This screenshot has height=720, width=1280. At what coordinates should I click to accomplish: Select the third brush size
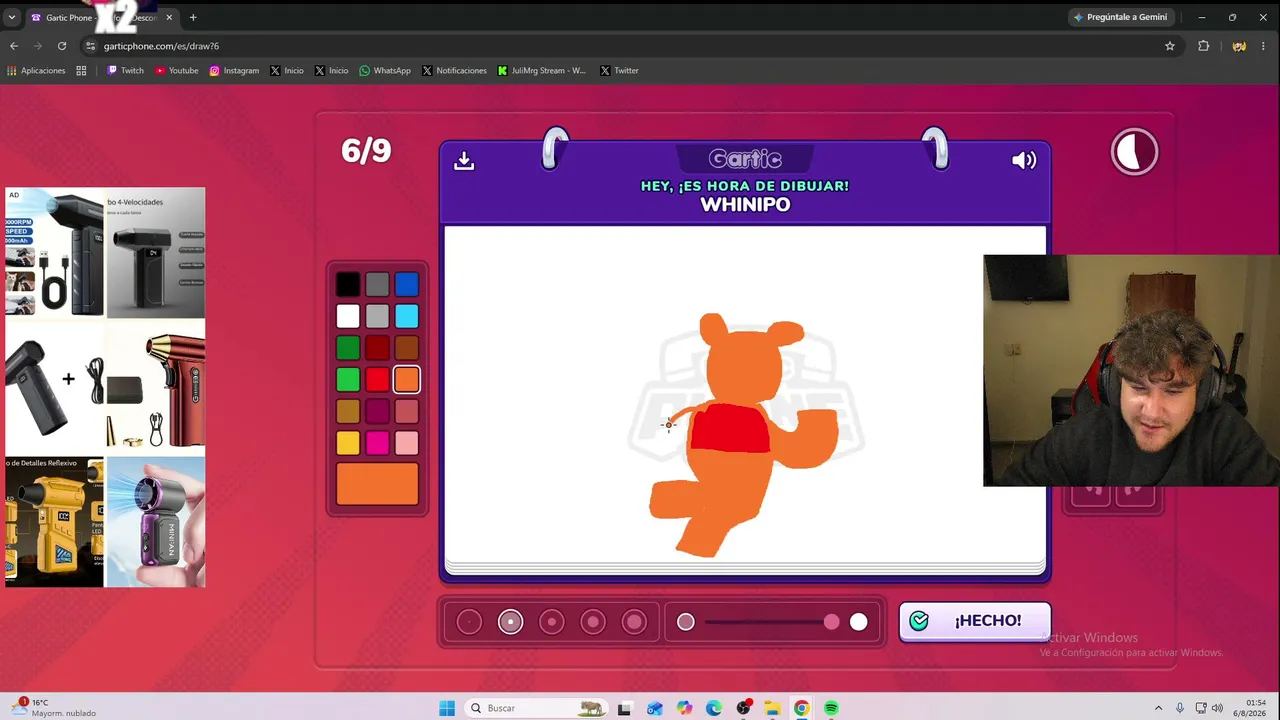point(552,622)
